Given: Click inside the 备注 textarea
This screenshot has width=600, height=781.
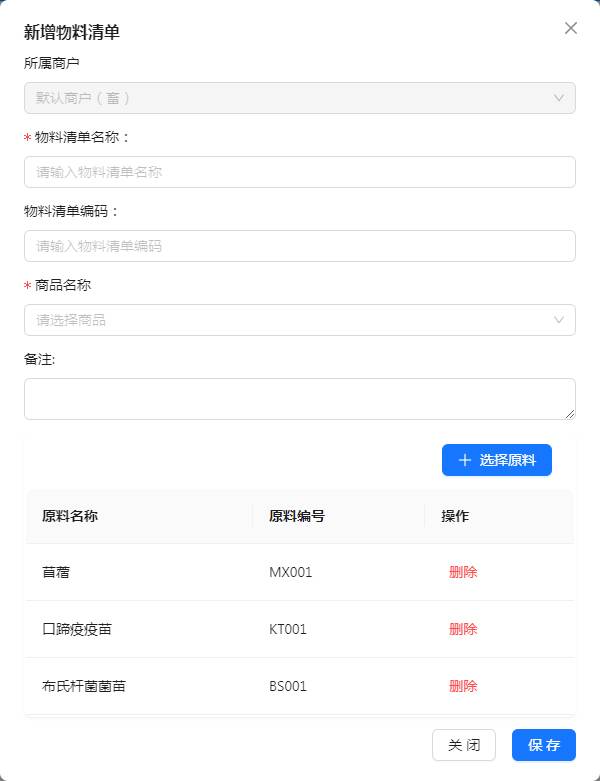Looking at the screenshot, I should [299, 399].
